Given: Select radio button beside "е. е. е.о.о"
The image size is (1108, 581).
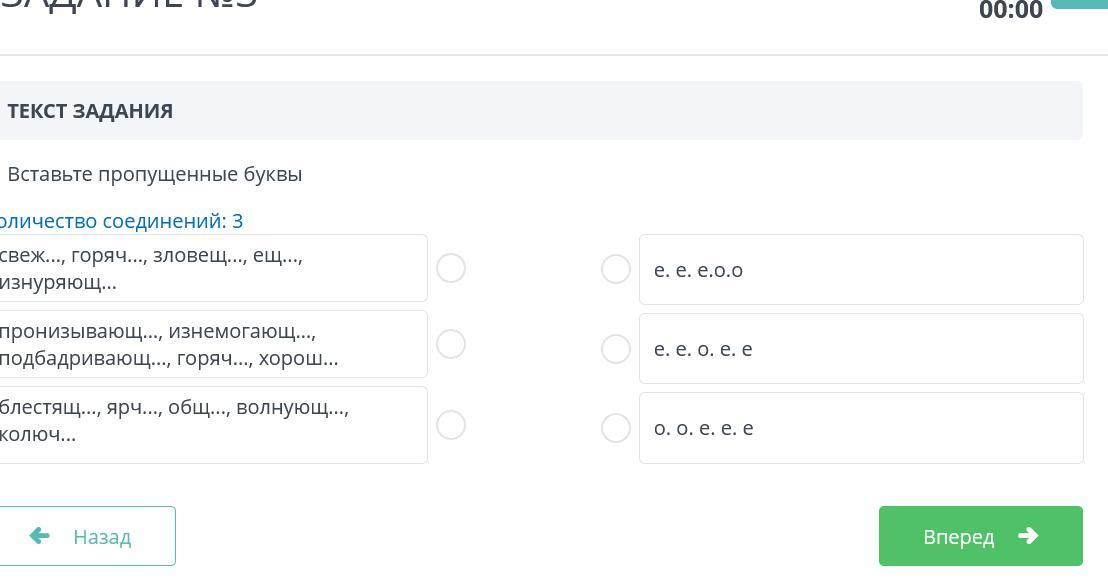Looking at the screenshot, I should click(x=616, y=269).
